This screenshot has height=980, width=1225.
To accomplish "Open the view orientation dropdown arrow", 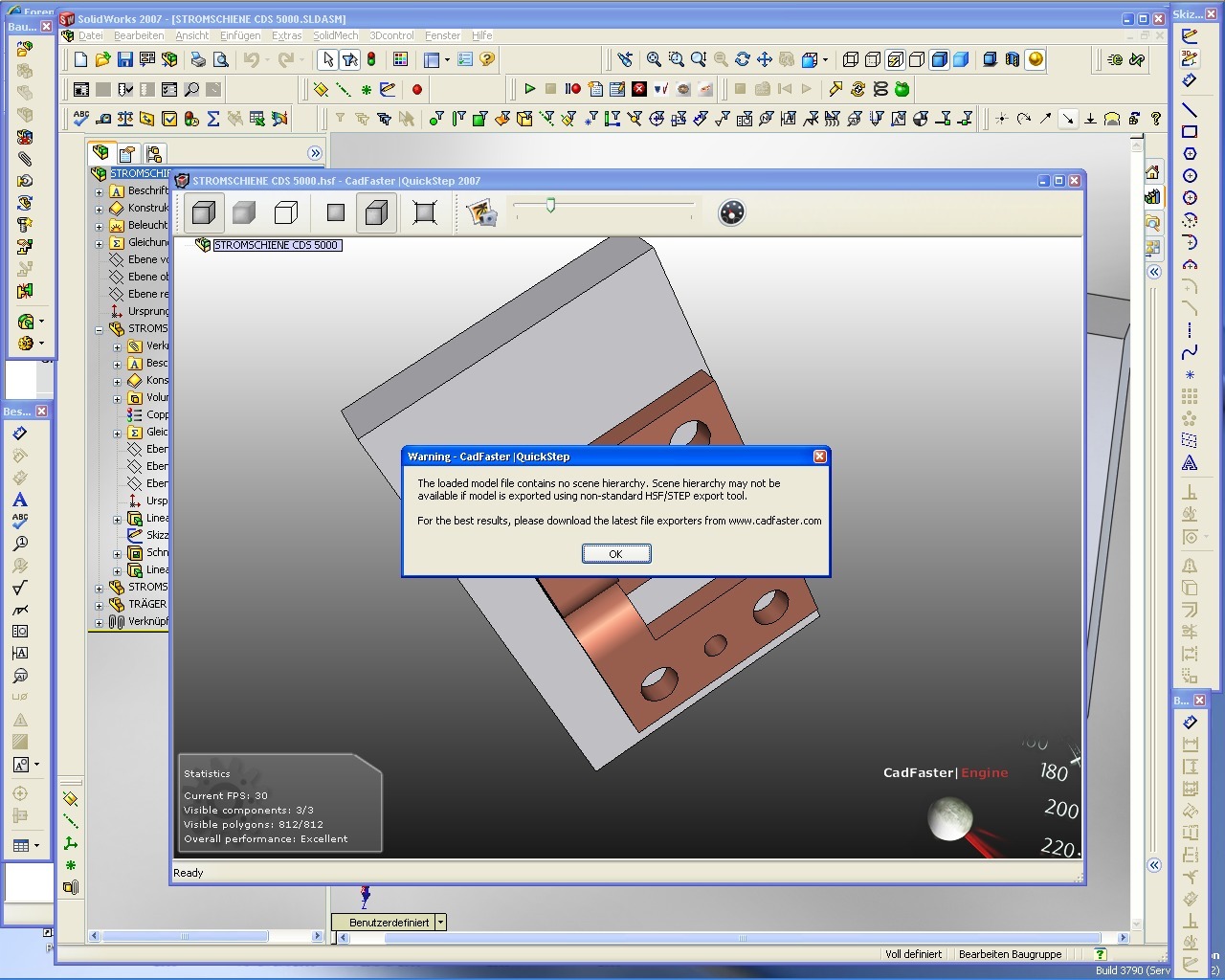I will 825,59.
